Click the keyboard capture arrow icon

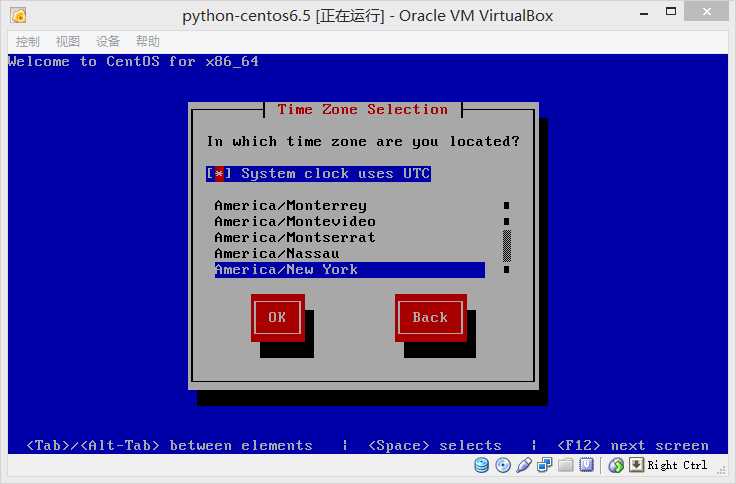(636, 465)
